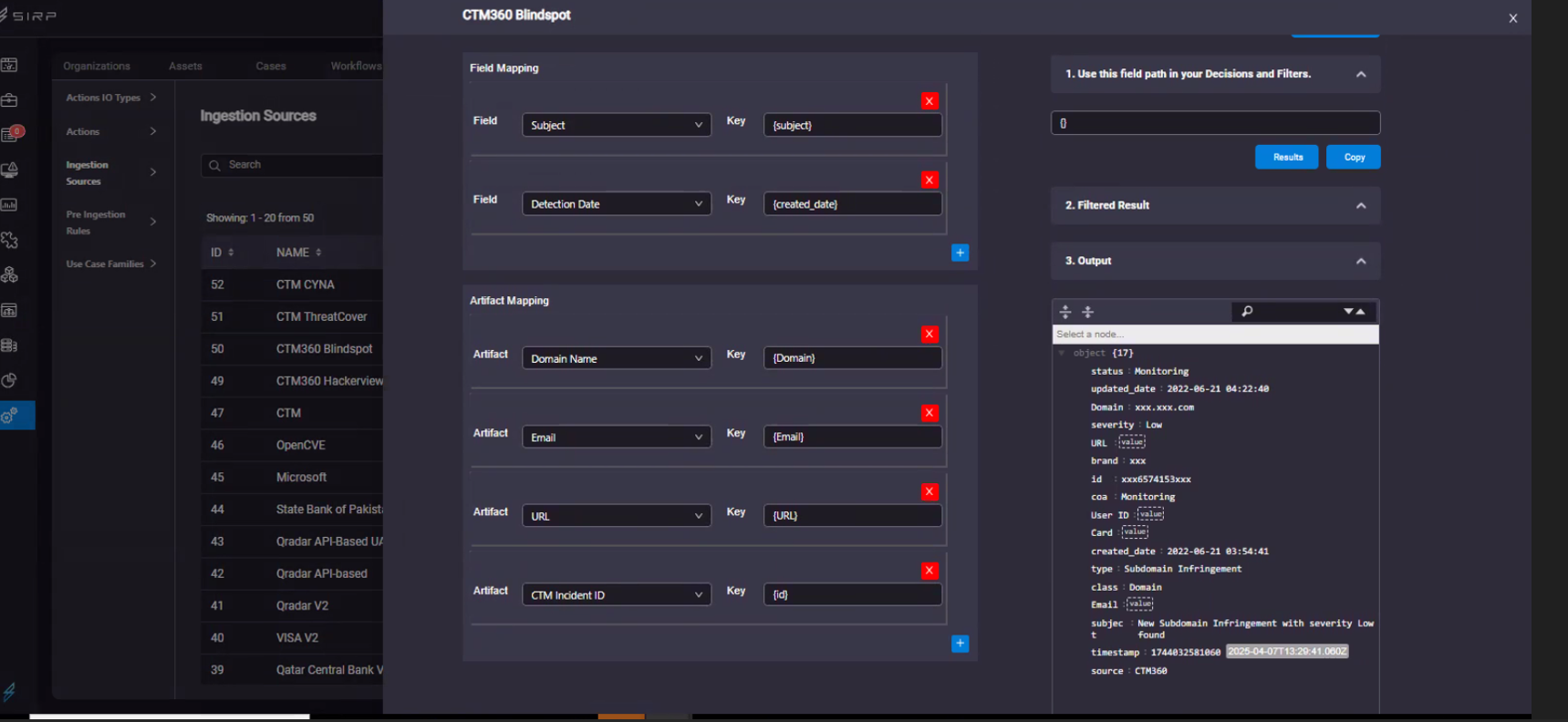Click the Ingestion Sources search box
This screenshot has width=1568, height=722.
click(x=292, y=165)
